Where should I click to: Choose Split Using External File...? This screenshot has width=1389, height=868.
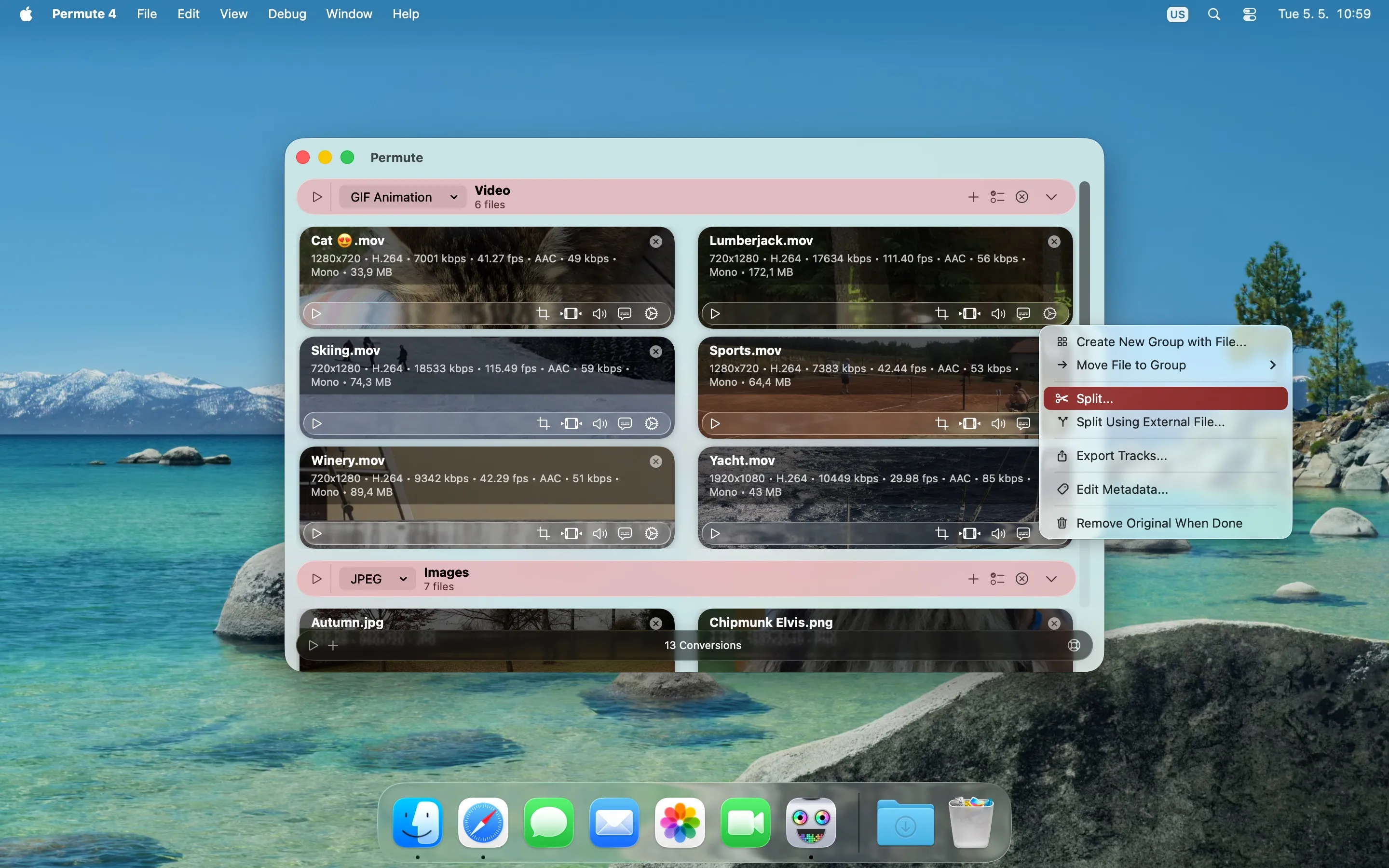click(x=1166, y=422)
